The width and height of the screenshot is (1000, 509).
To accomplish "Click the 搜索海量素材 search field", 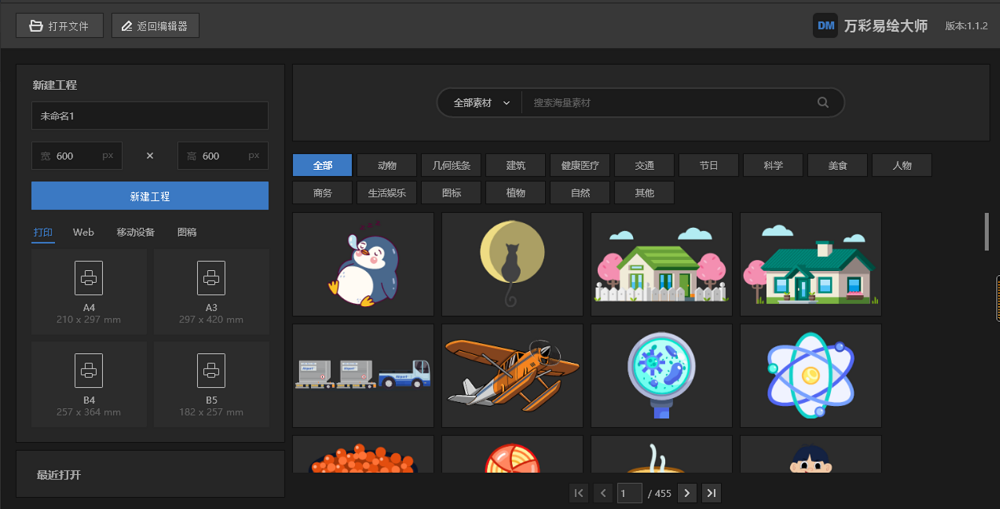I will click(666, 103).
